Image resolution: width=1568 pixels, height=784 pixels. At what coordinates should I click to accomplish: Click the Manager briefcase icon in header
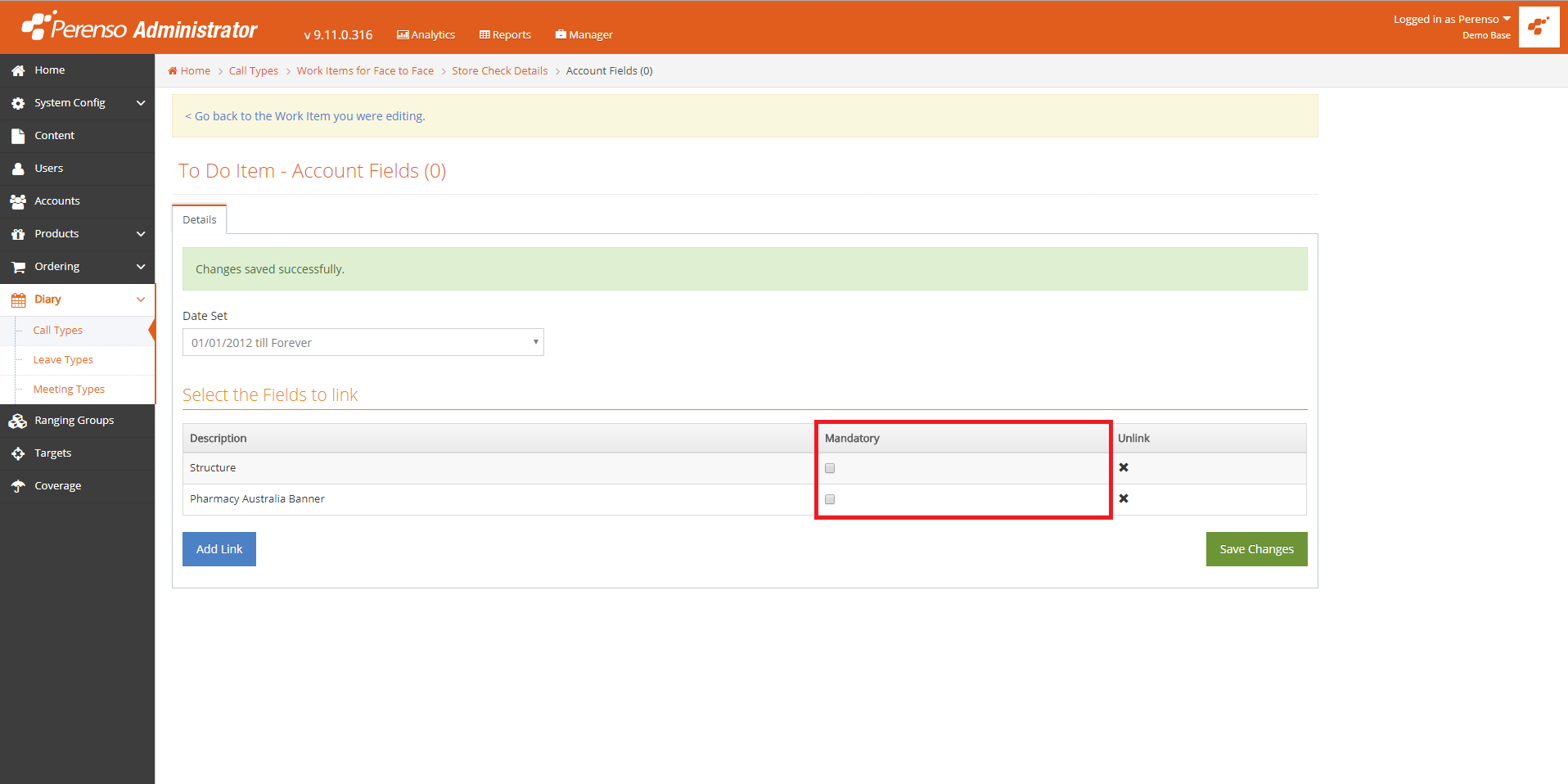tap(561, 34)
